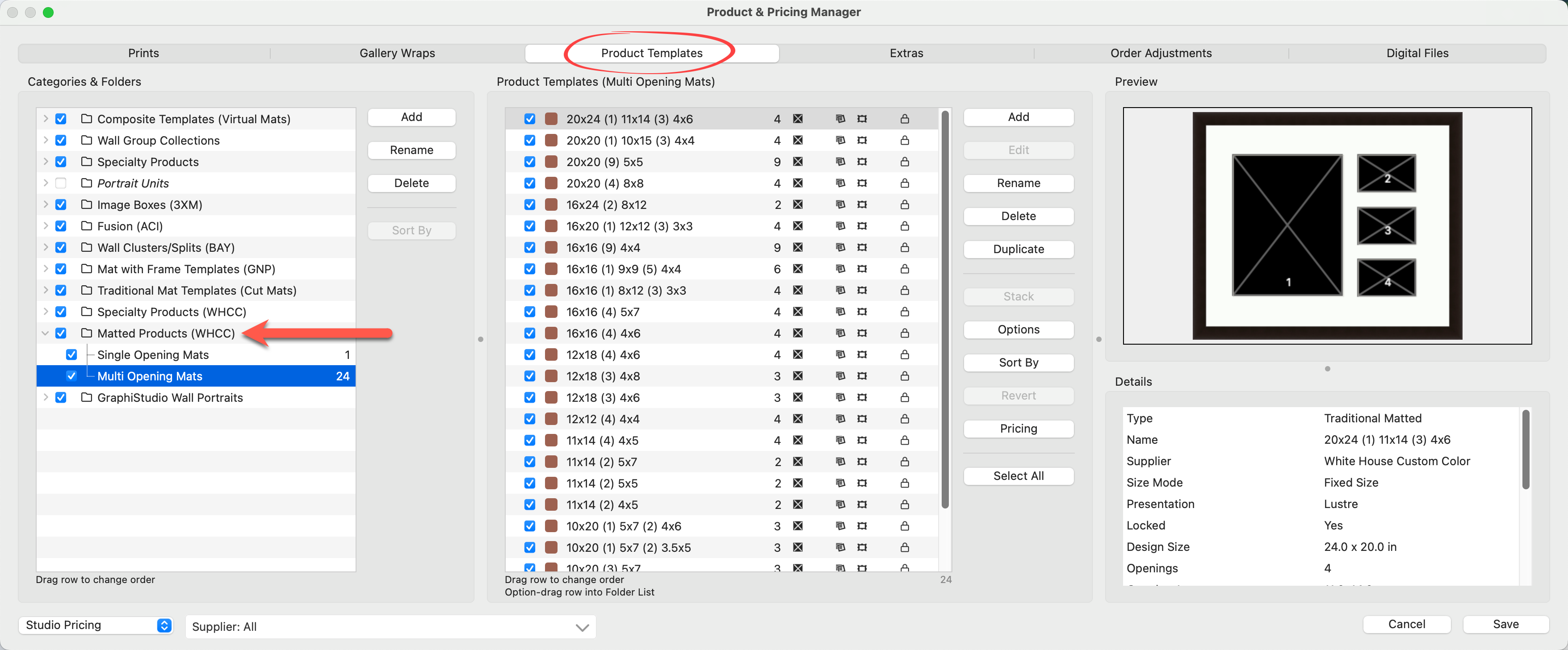Open the Studio Pricing popup menu
The image size is (1568, 650).
pyautogui.click(x=96, y=625)
